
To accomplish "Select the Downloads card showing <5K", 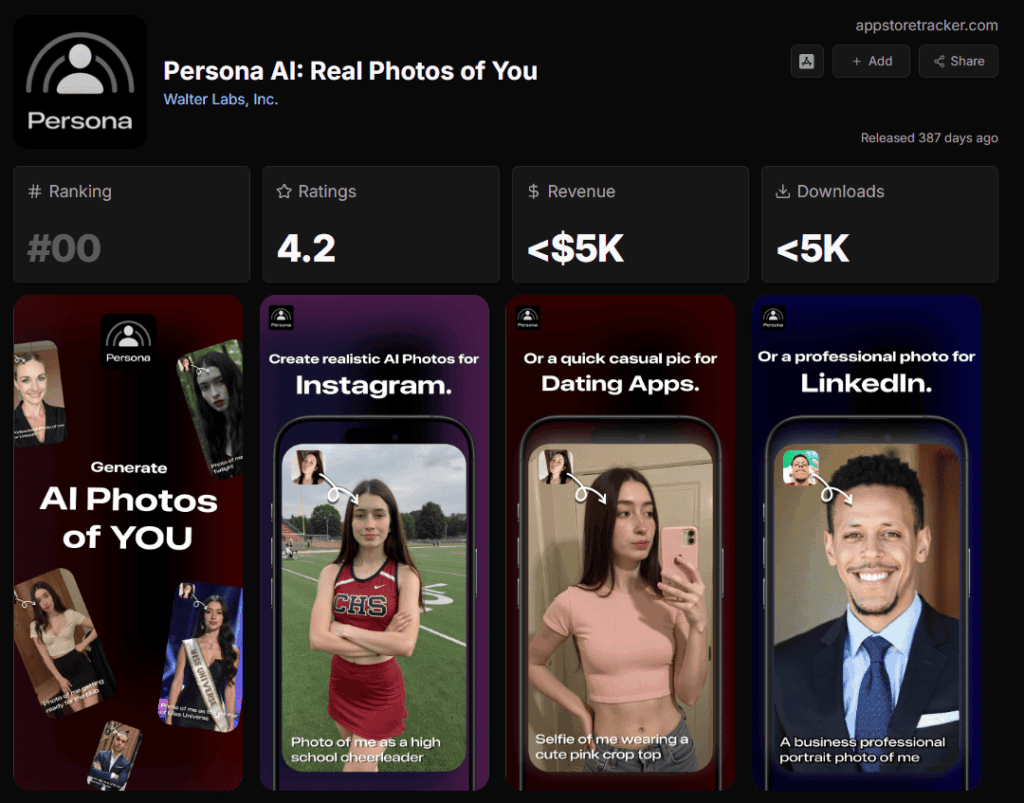I will (880, 224).
